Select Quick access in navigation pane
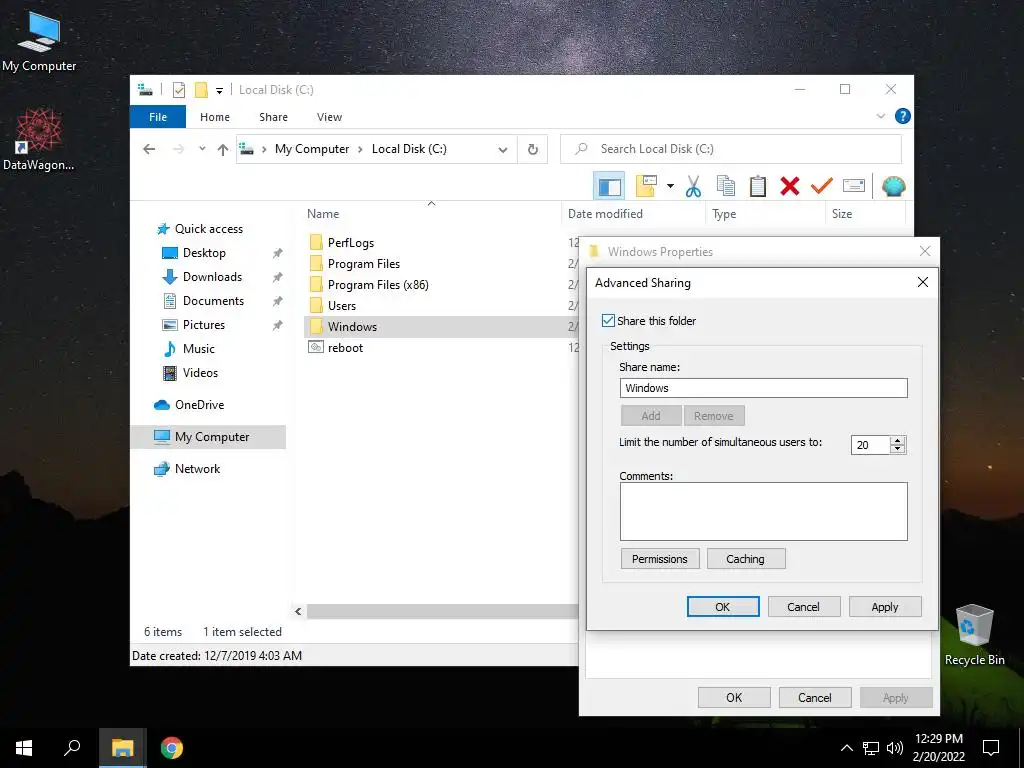 pyautogui.click(x=208, y=229)
